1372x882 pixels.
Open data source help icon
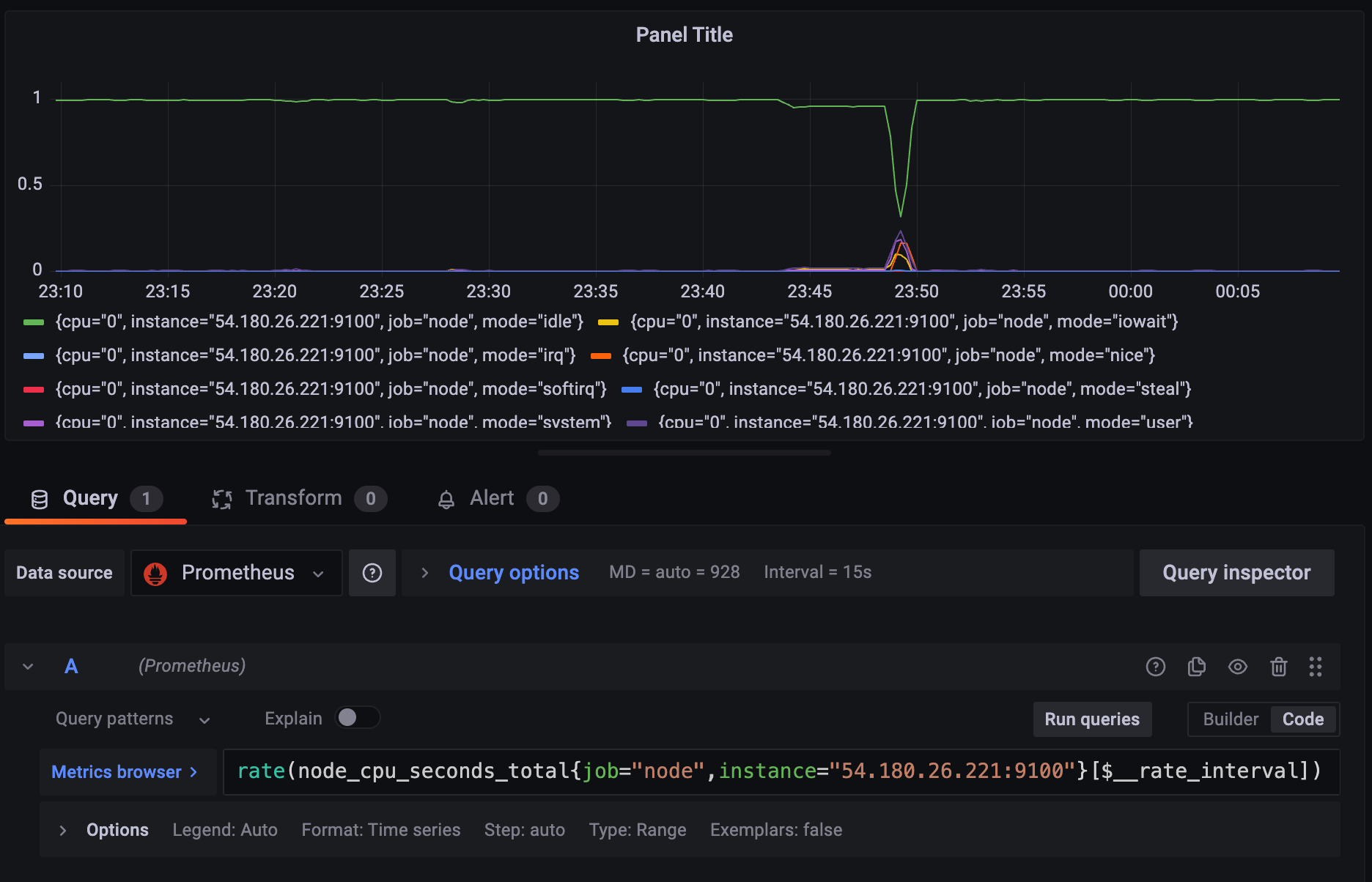(x=372, y=573)
